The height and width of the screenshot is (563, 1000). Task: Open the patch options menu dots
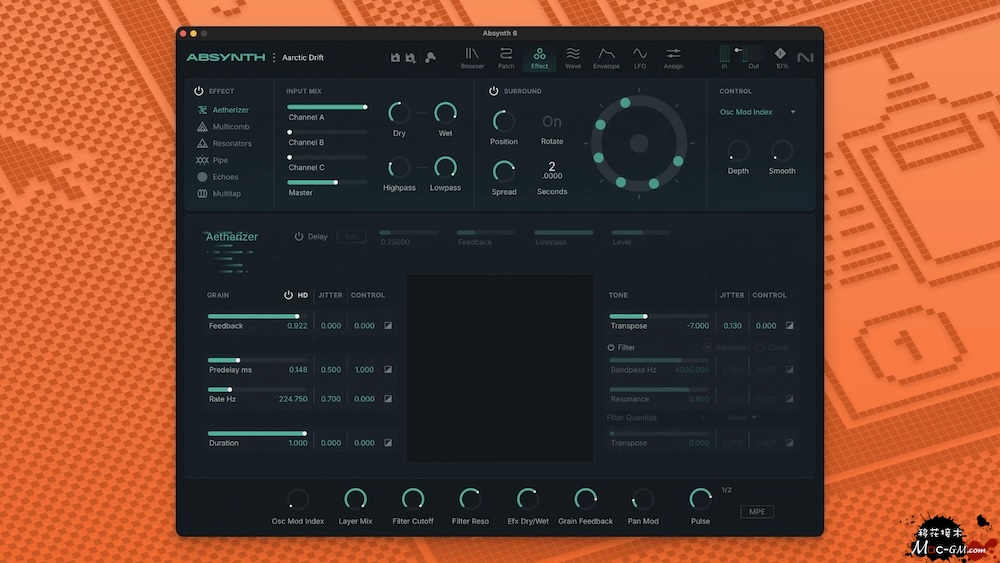point(274,58)
